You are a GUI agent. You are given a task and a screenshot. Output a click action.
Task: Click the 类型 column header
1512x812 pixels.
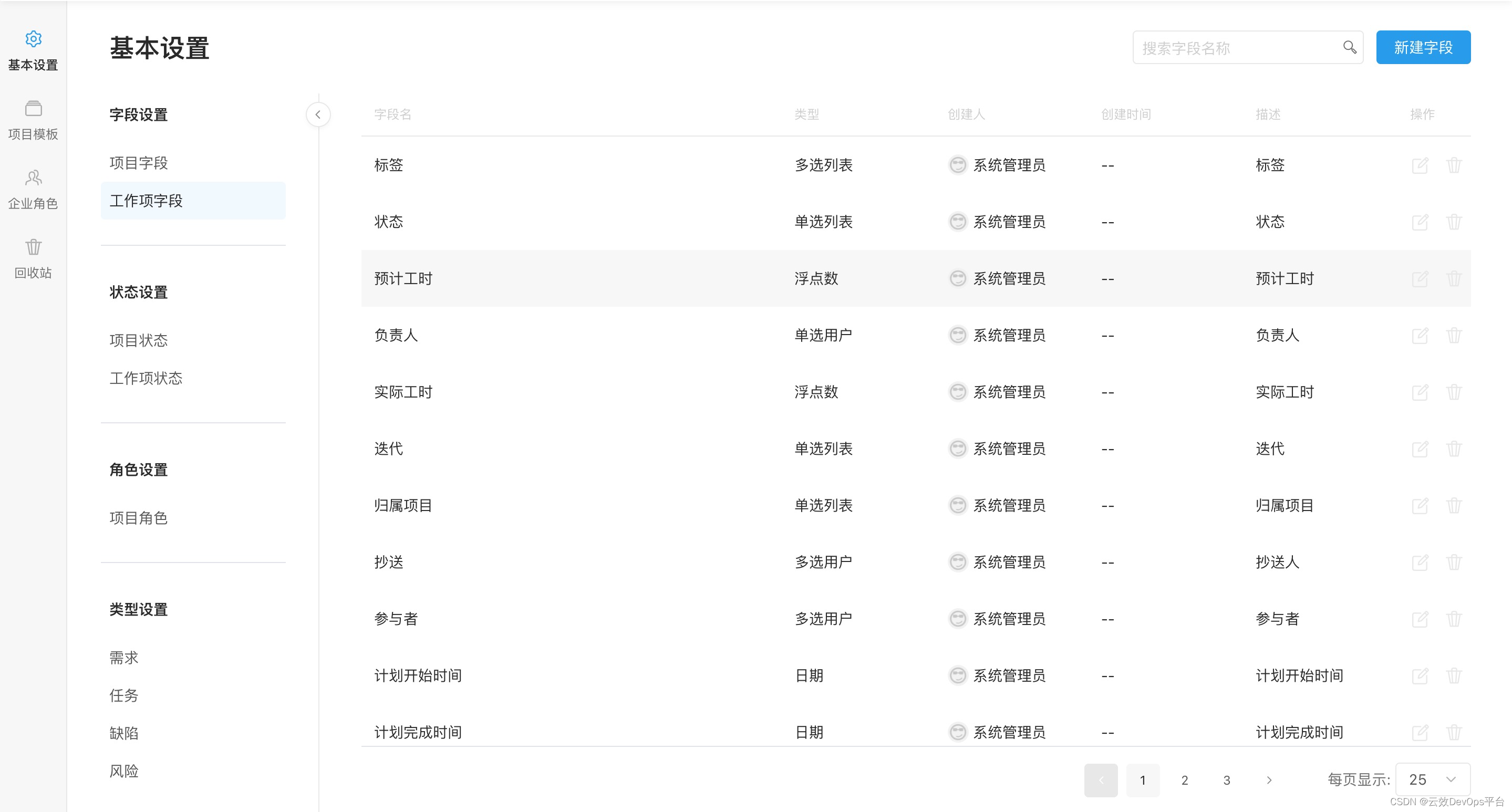[x=806, y=114]
